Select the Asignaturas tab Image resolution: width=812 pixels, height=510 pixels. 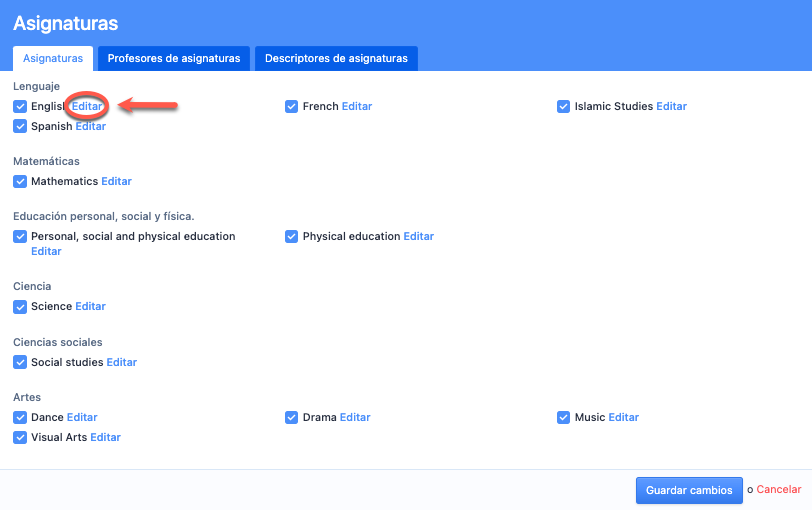53,59
